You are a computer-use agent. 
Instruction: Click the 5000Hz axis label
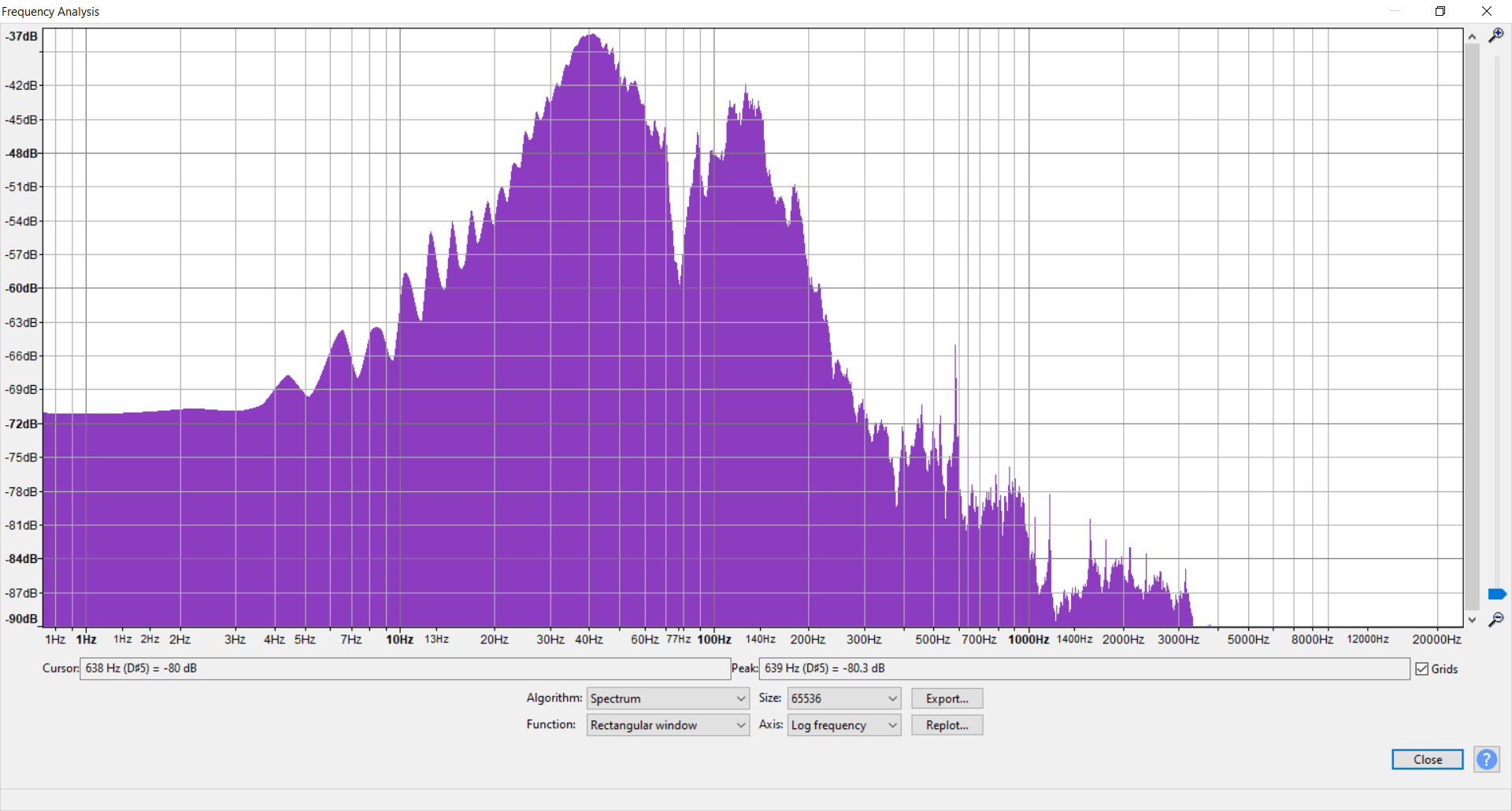tap(1248, 639)
